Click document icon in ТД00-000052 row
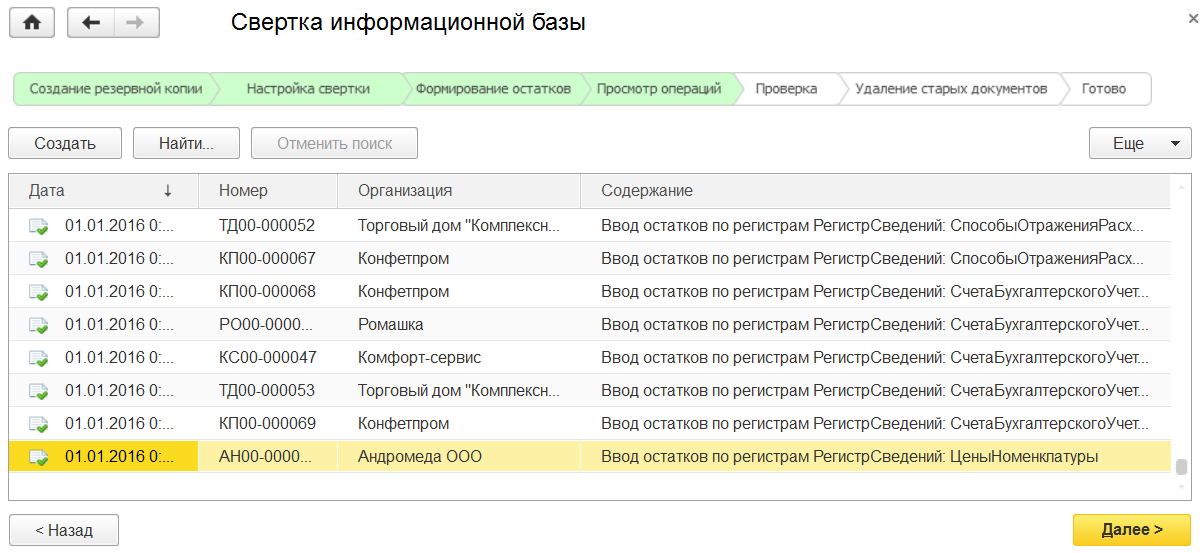1200x553 pixels. point(39,226)
